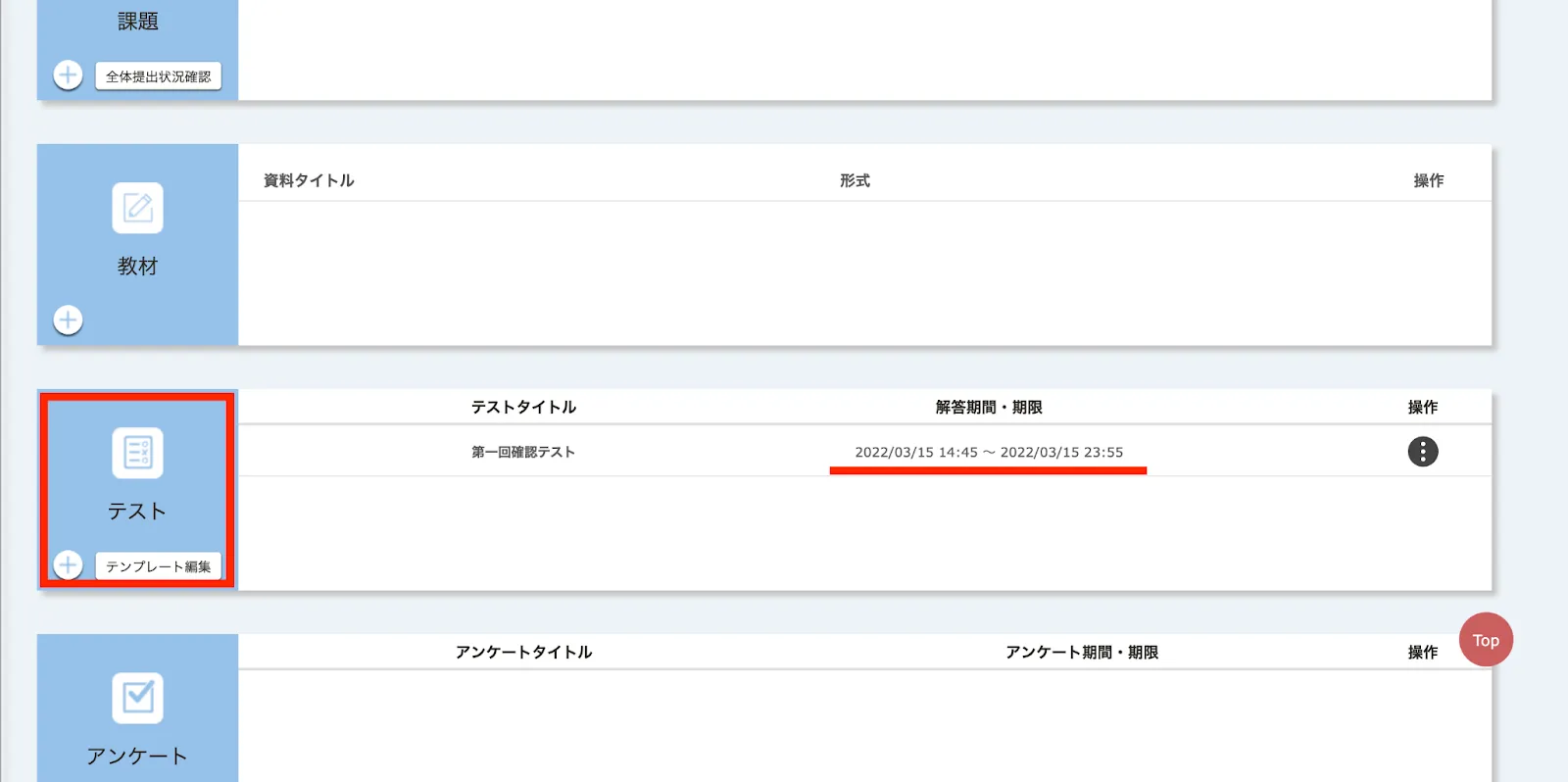
Task: Add new material with 教材 plus icon
Action: coord(68,320)
